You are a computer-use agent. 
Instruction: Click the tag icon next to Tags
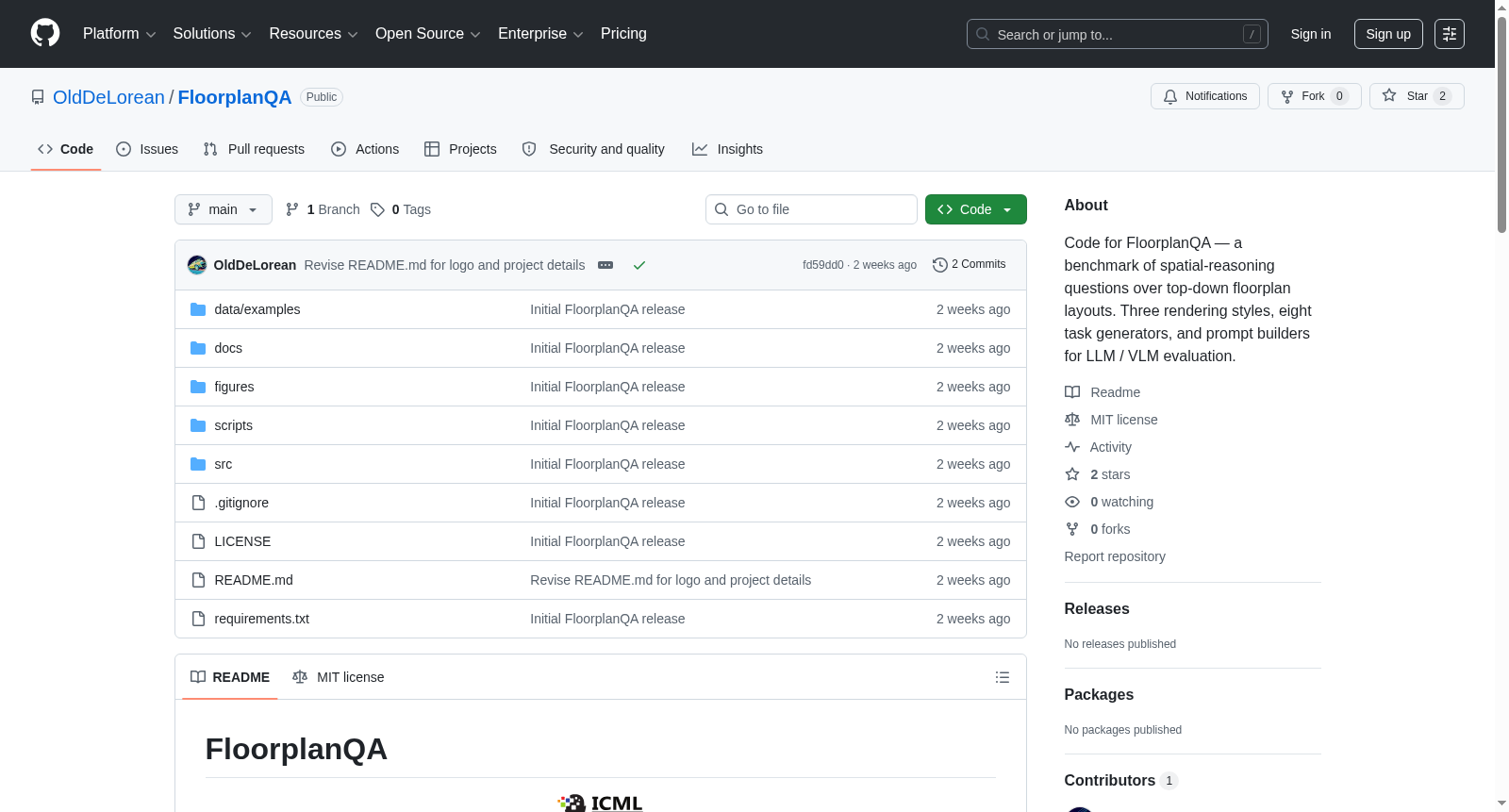(x=377, y=209)
